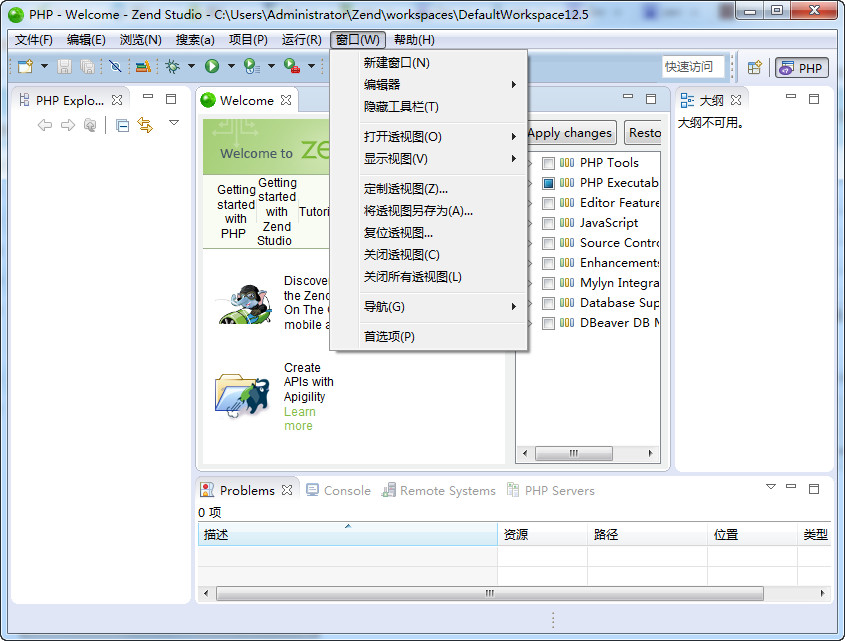Minimize the Problems panel

pos(791,487)
